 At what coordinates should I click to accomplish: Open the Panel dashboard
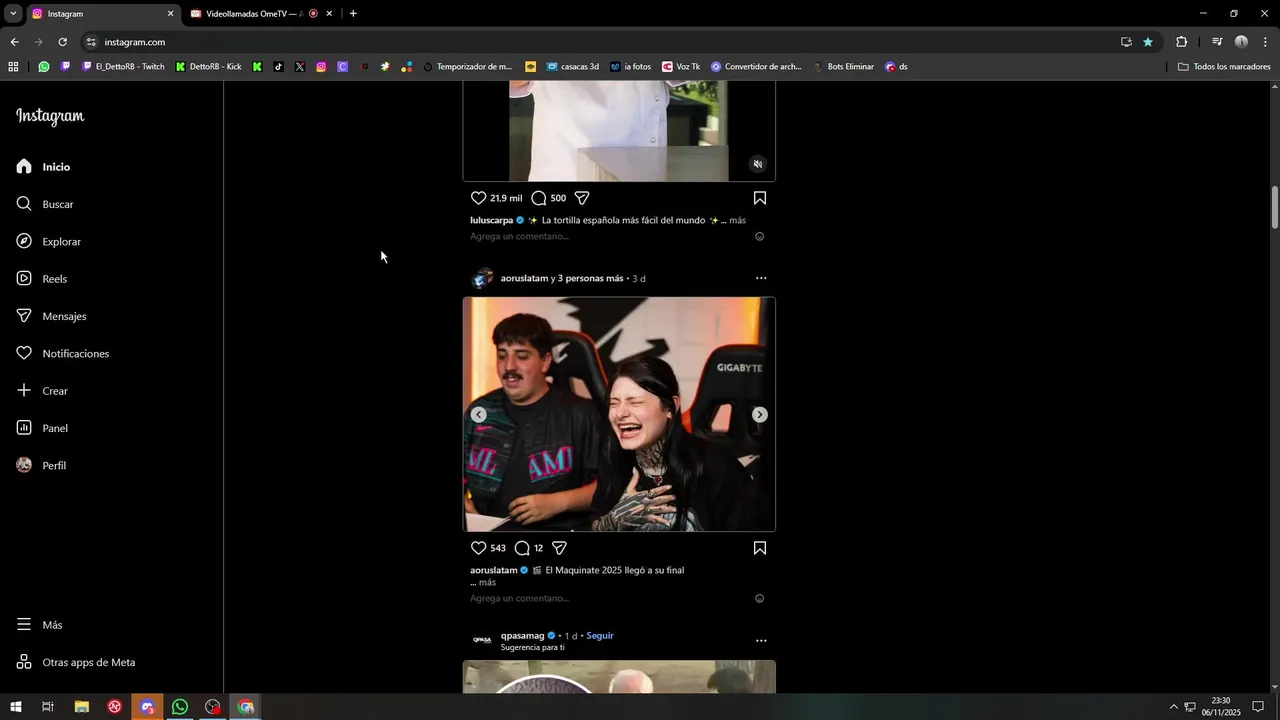(42, 428)
